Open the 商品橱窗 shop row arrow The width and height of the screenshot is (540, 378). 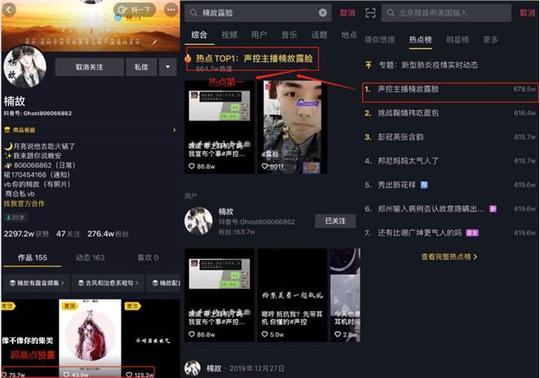pos(174,130)
